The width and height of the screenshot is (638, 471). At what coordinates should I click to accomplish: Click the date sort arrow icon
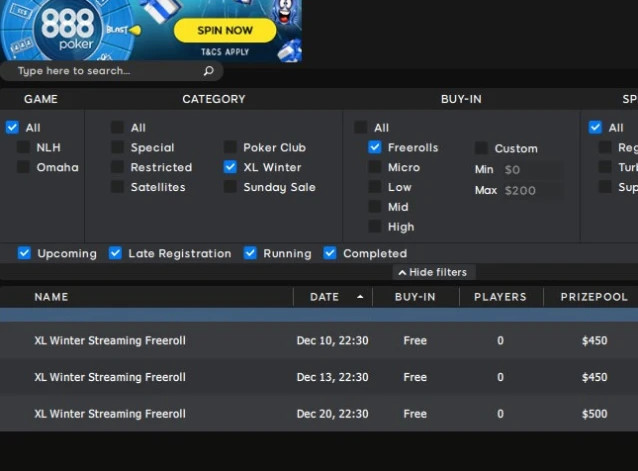[360, 297]
